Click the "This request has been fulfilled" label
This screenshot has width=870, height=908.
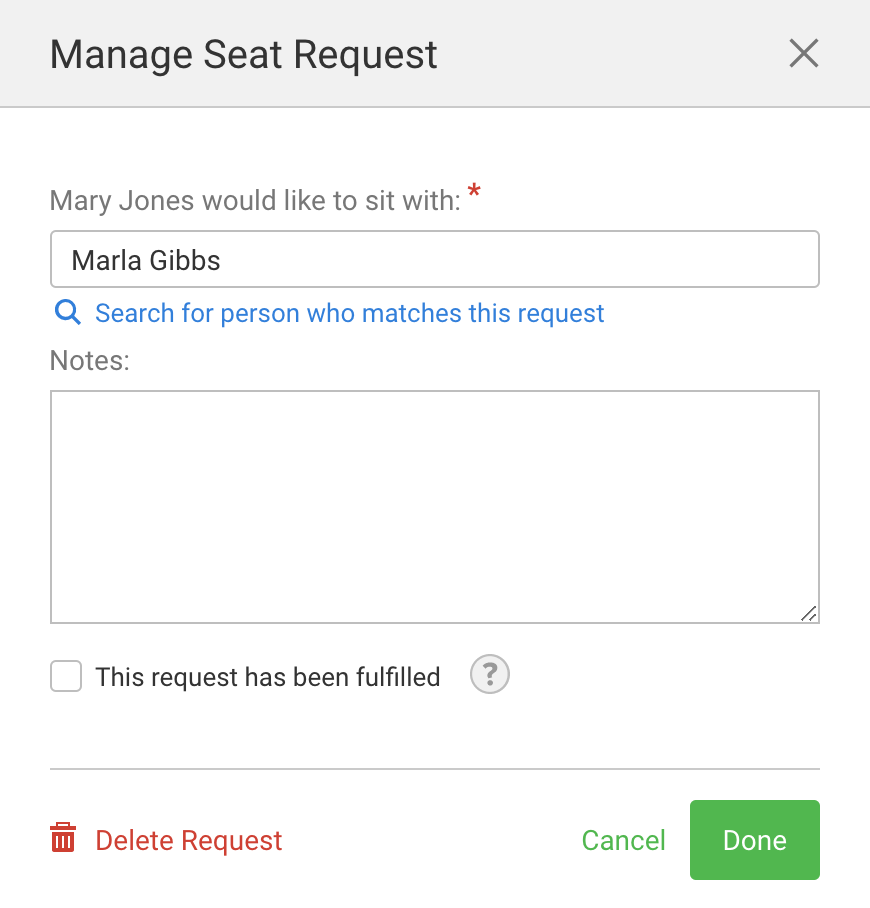pos(267,677)
